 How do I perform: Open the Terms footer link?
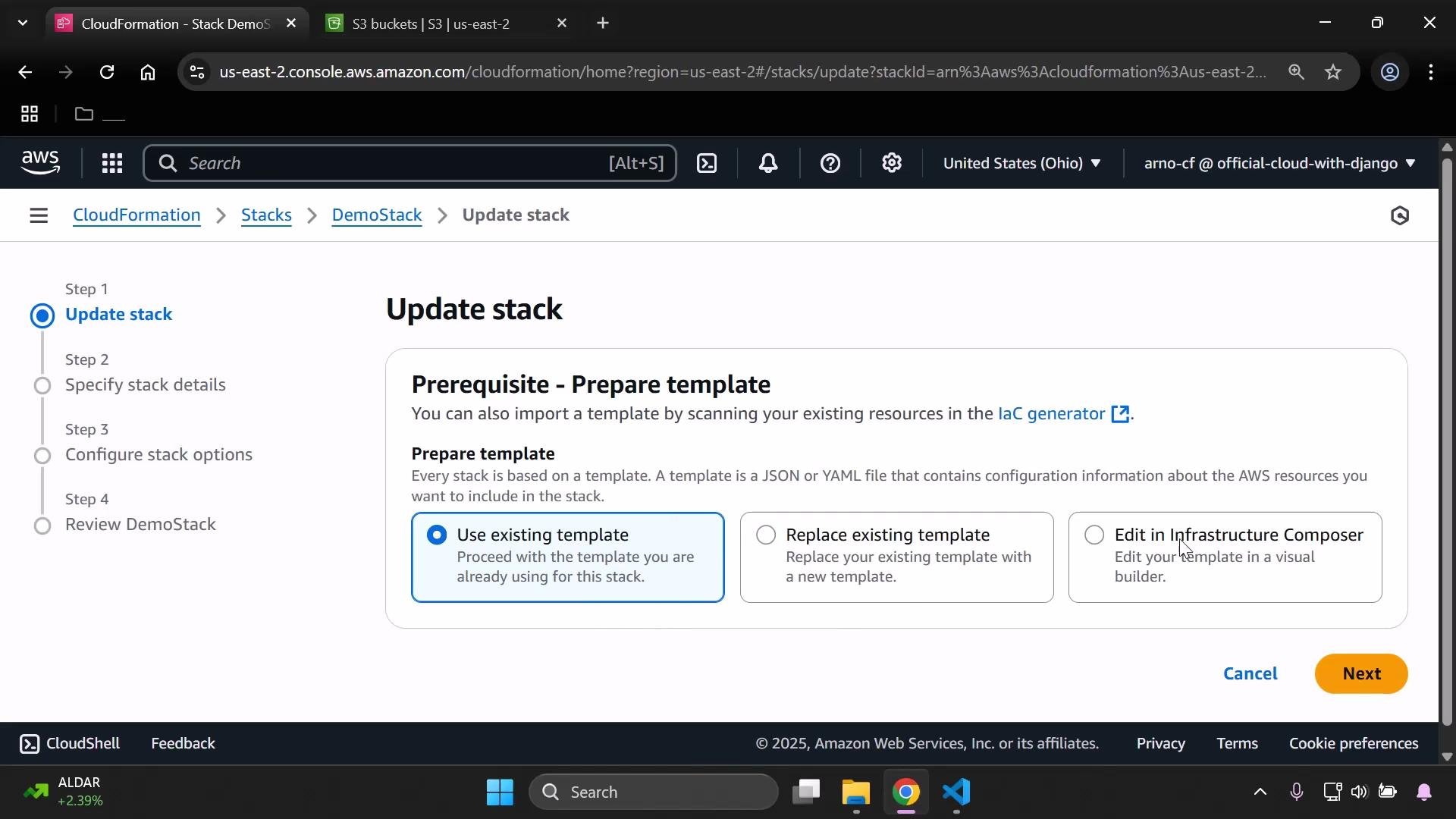coord(1237,744)
